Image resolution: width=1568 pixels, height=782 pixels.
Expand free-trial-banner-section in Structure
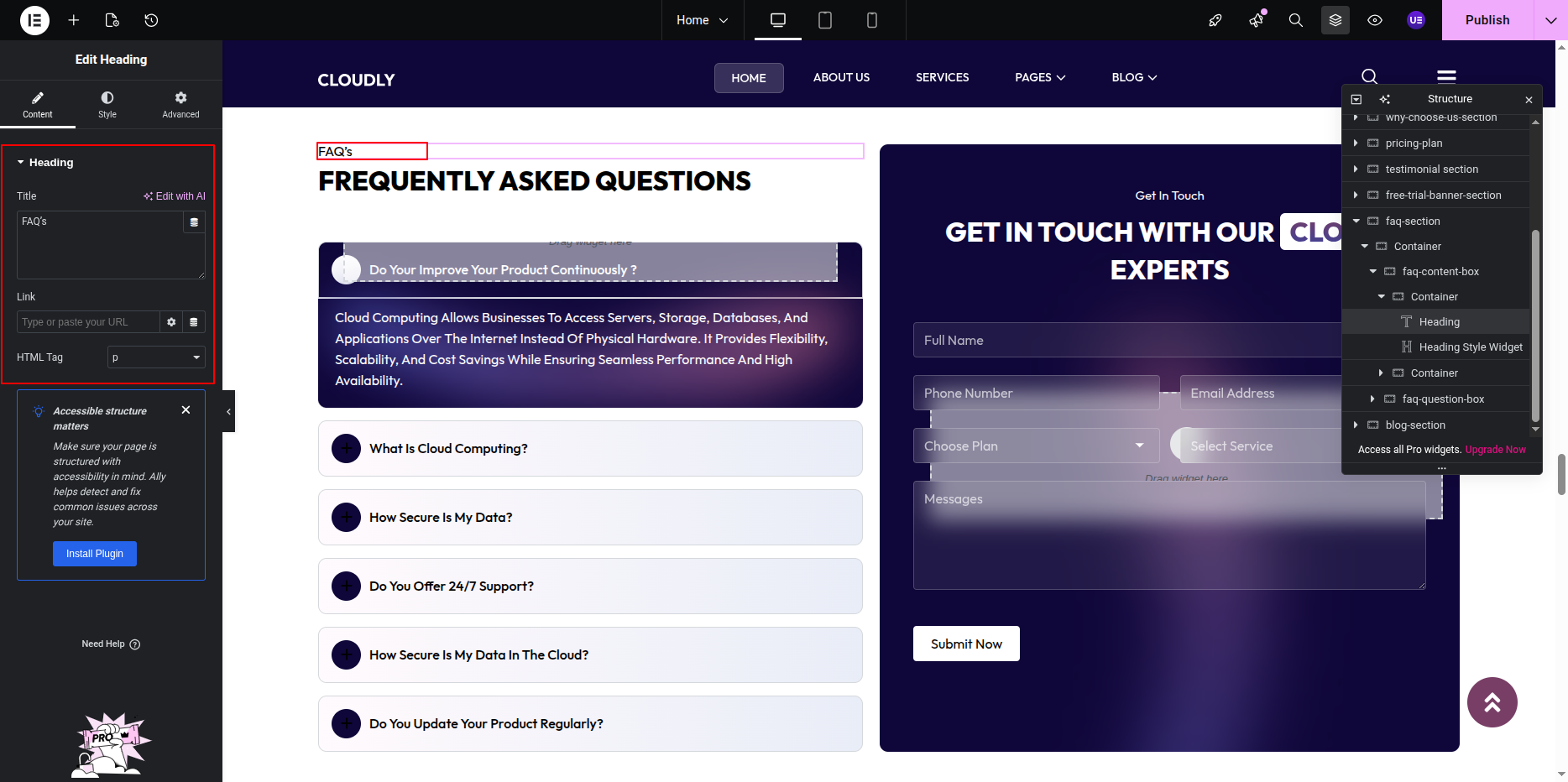(x=1356, y=195)
